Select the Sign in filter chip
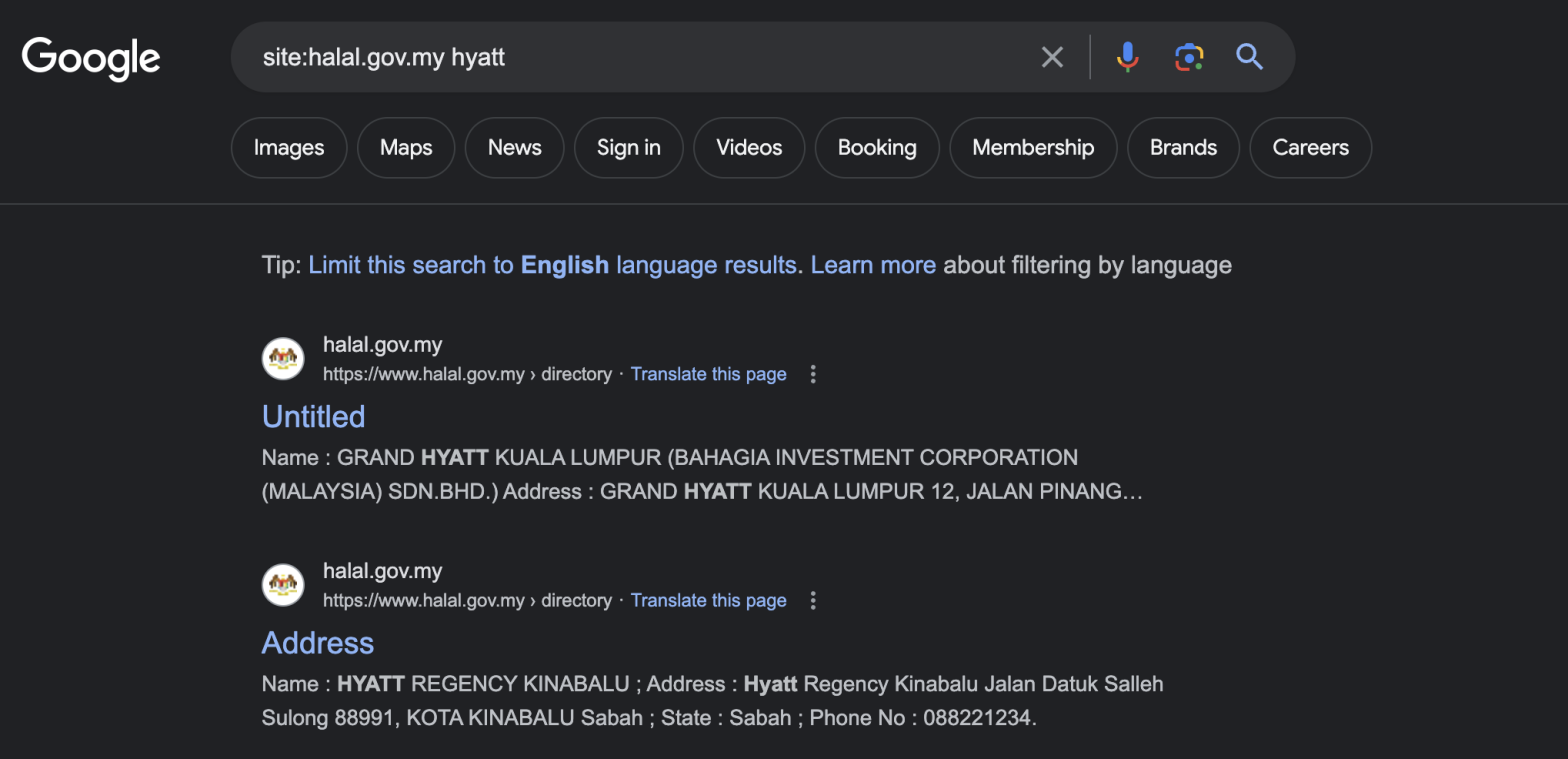The height and width of the screenshot is (759, 1568). click(628, 148)
